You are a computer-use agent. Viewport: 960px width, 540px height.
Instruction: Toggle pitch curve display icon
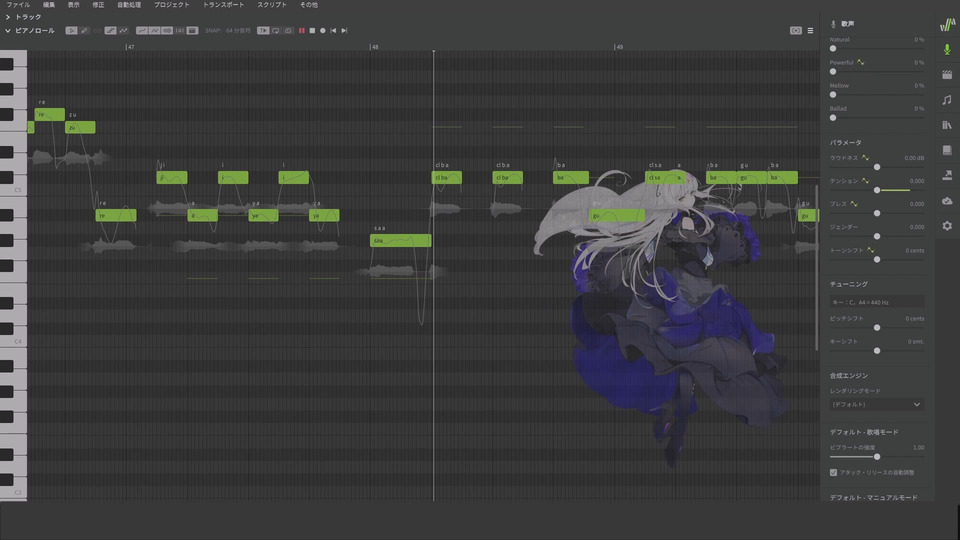pyautogui.click(x=142, y=31)
